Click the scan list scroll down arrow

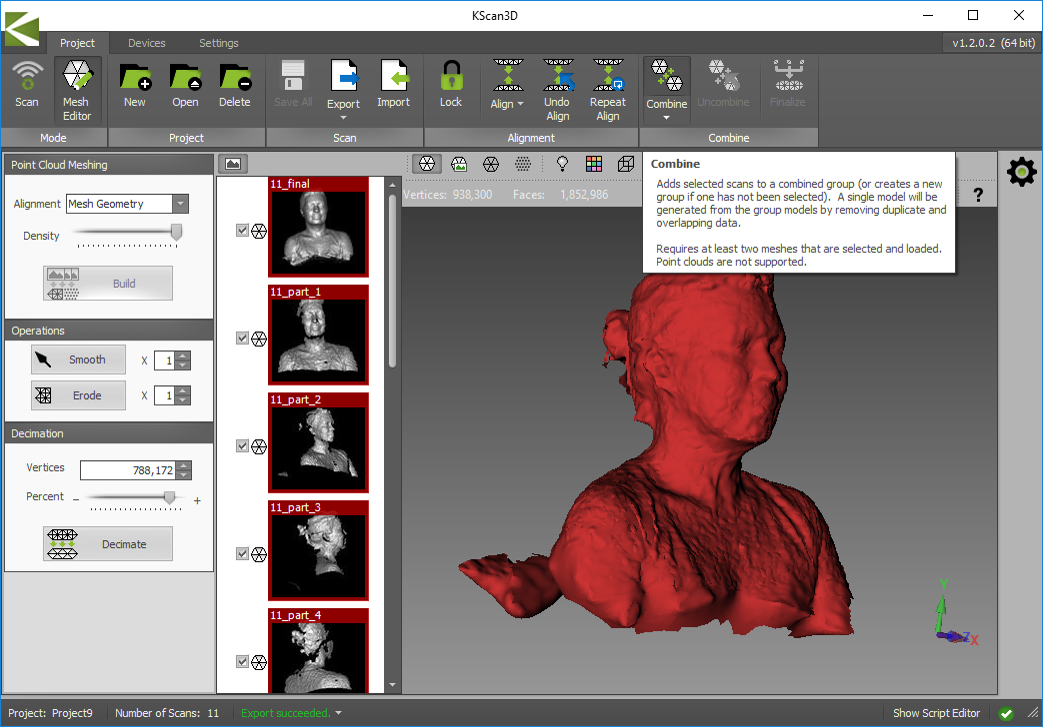tap(392, 684)
